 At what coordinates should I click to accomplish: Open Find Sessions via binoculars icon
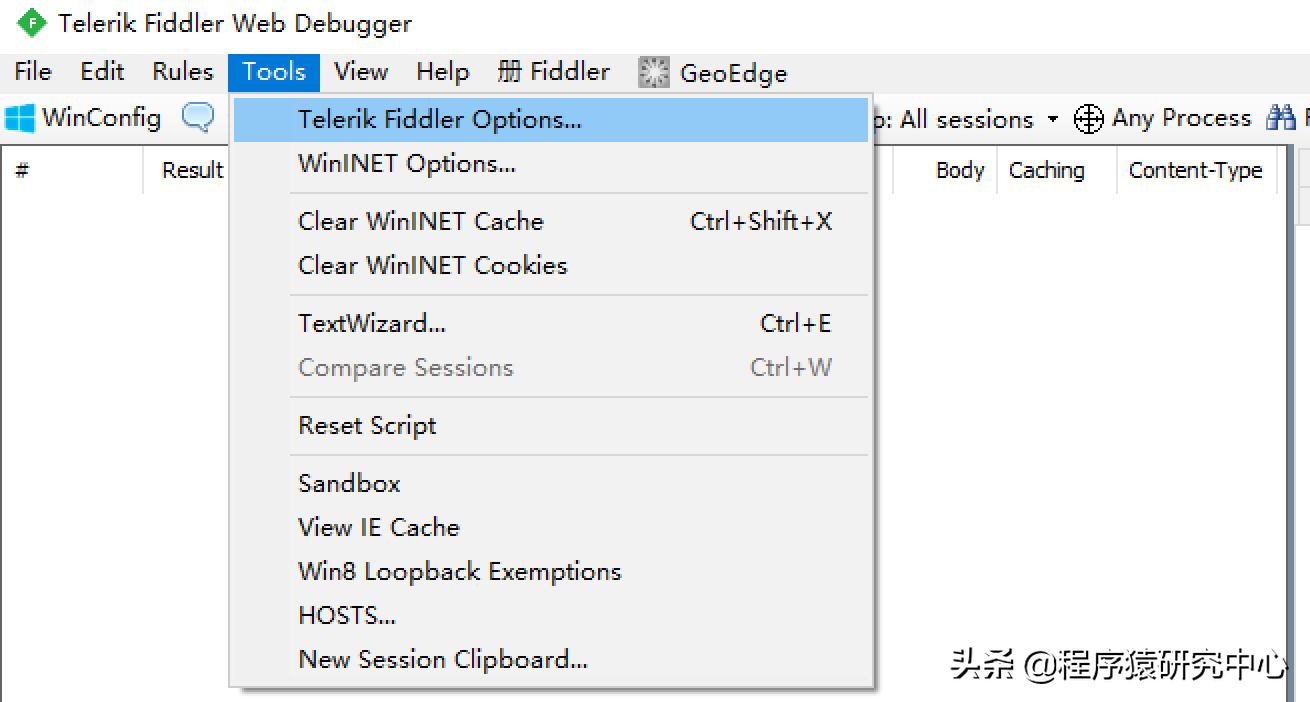pos(1282,117)
